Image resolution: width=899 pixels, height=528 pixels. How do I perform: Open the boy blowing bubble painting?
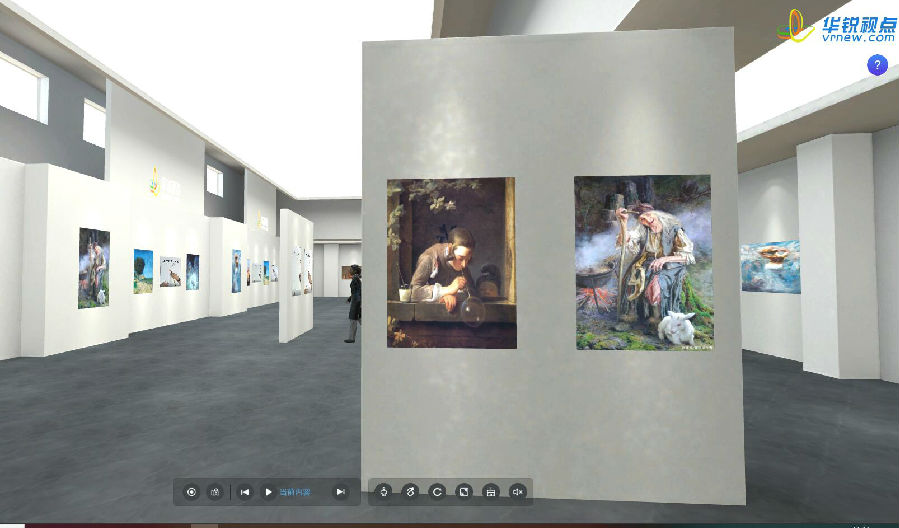(x=451, y=263)
